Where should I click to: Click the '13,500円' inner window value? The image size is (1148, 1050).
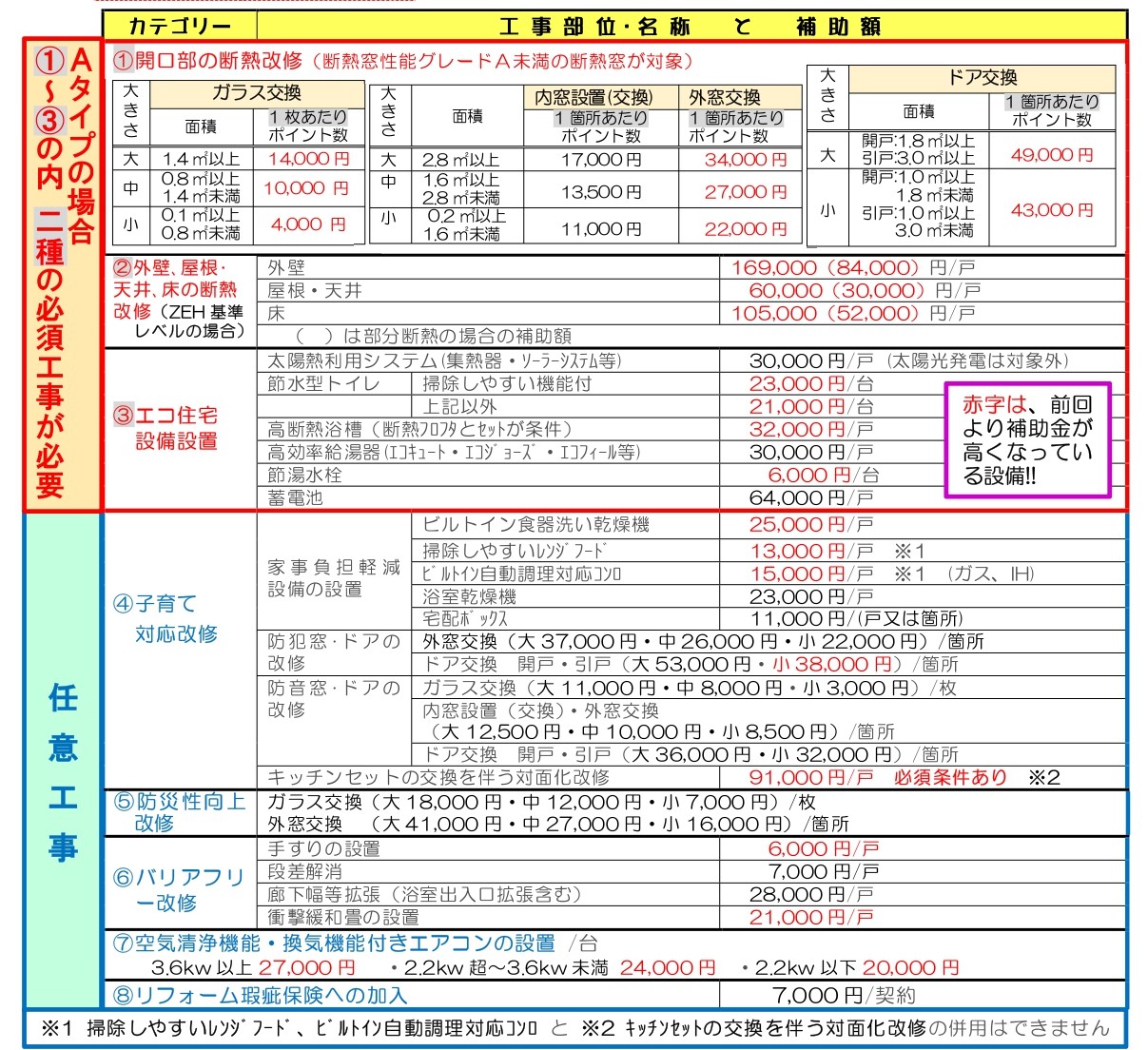[x=601, y=191]
